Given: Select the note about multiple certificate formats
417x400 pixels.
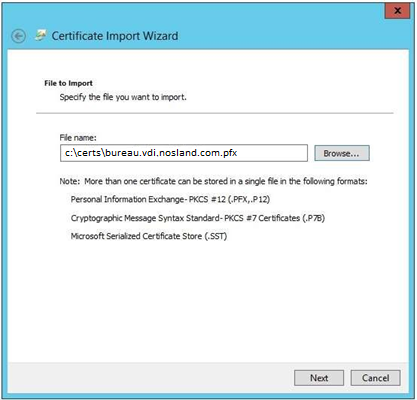Looking at the screenshot, I should tap(213, 181).
